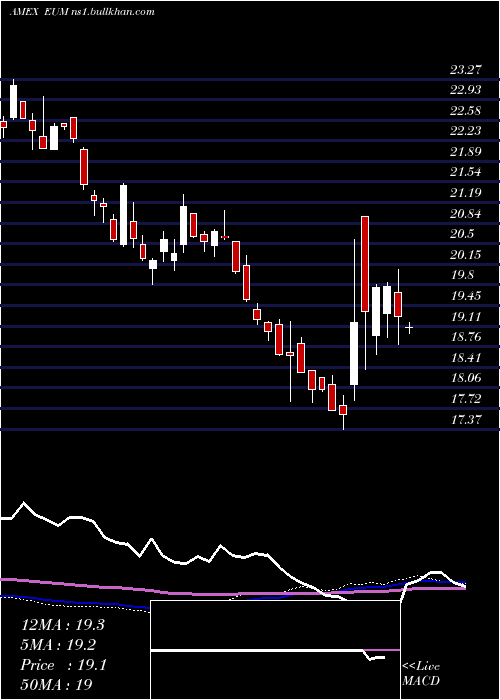The height and width of the screenshot is (700, 500).
Task: Click the 20.15 price axis label
Action: [466, 255]
